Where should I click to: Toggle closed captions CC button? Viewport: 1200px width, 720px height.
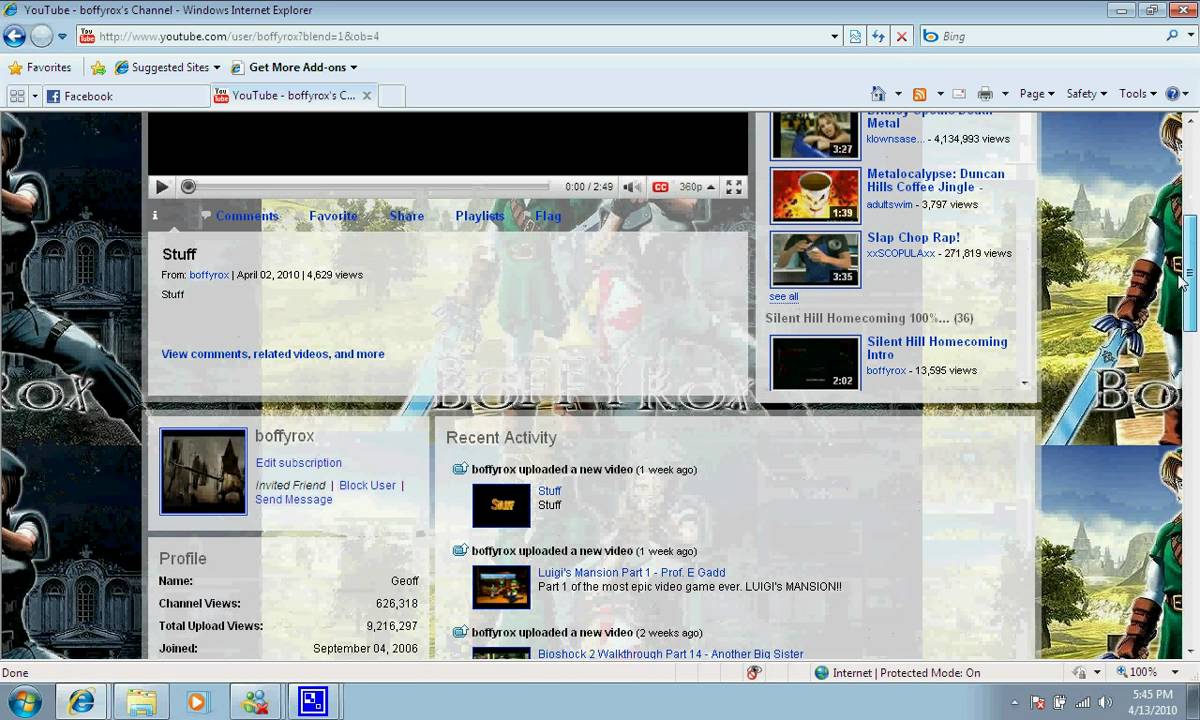point(660,187)
